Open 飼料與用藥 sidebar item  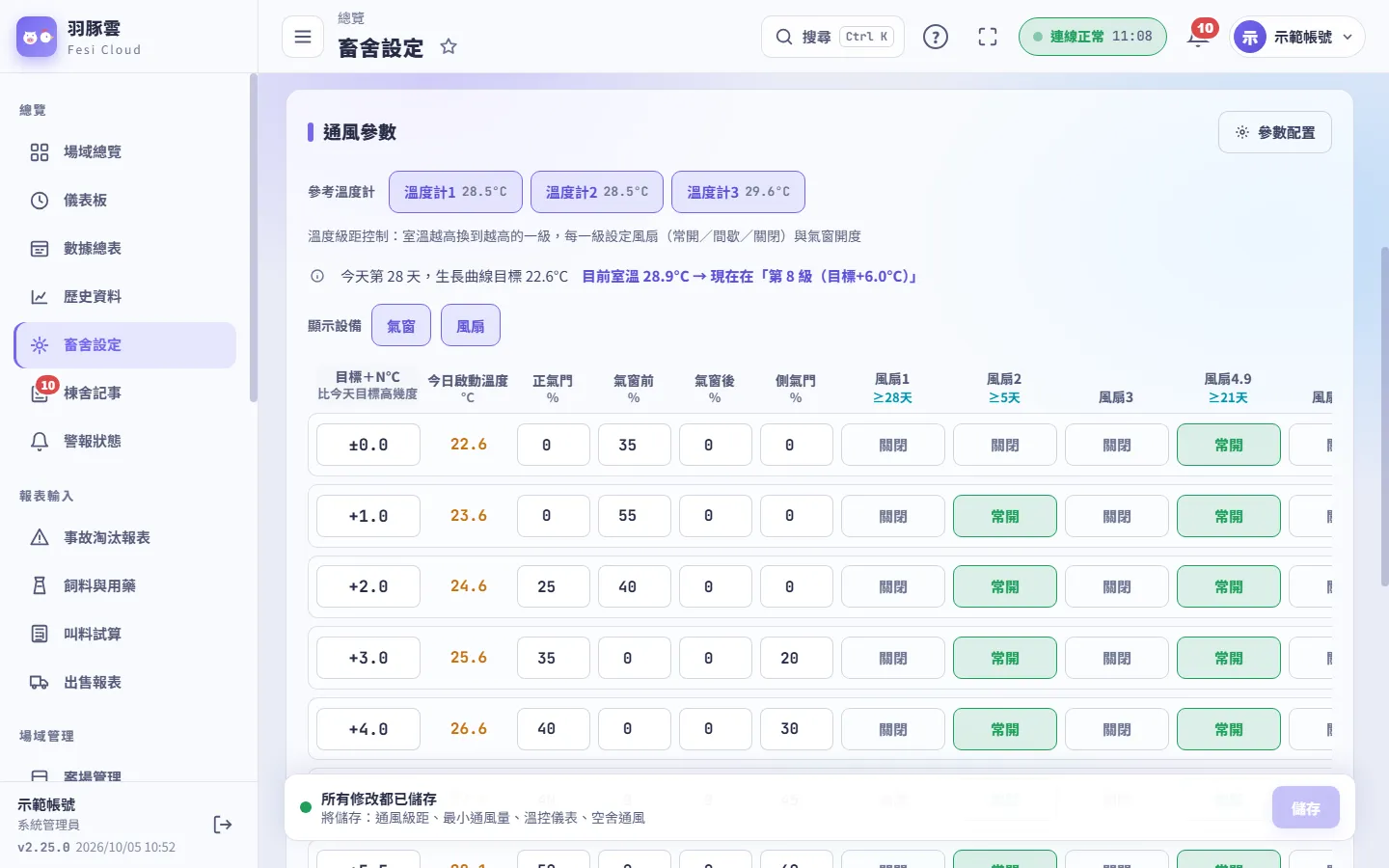125,586
